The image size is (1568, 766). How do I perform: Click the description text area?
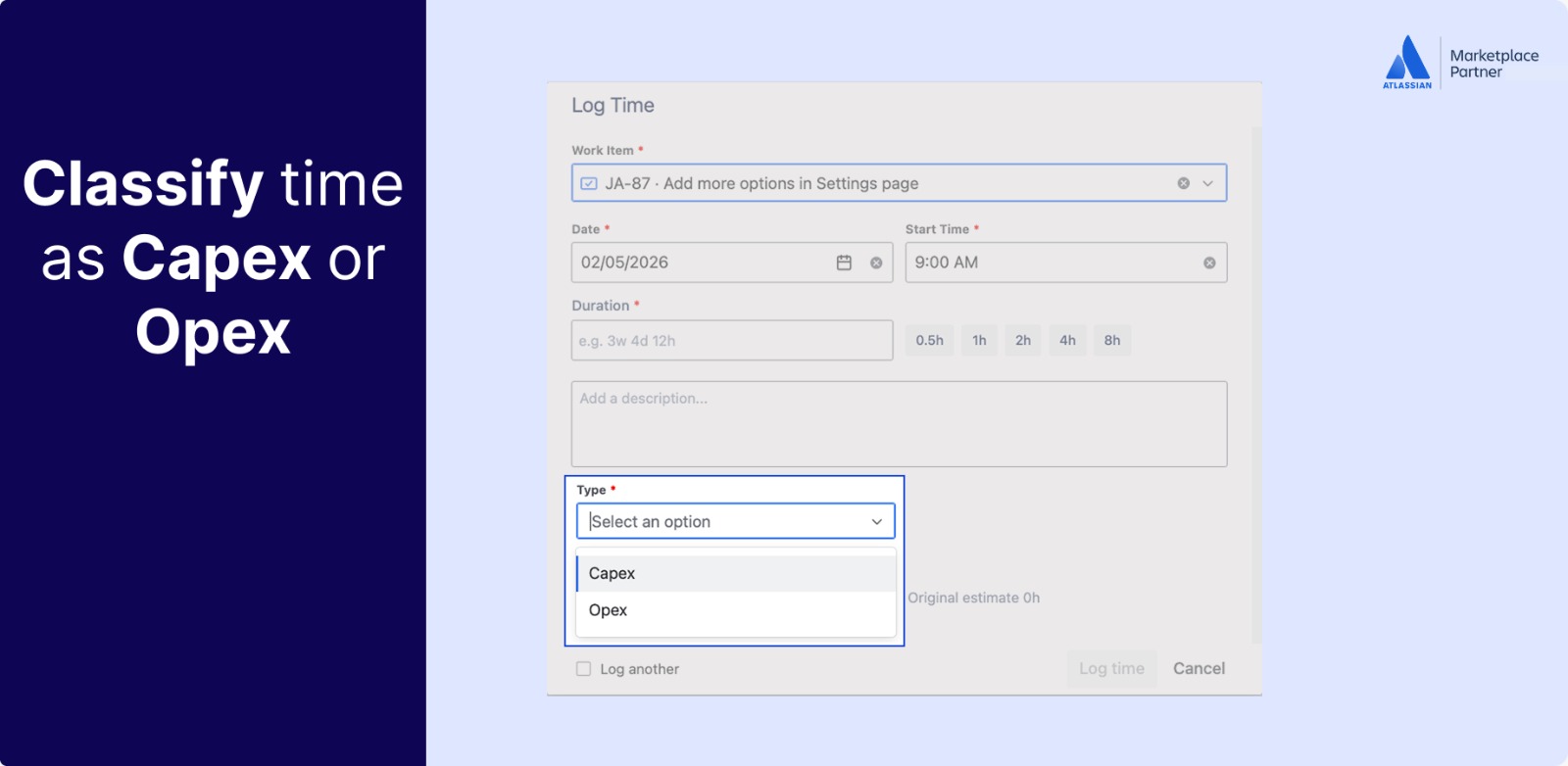tap(900, 424)
